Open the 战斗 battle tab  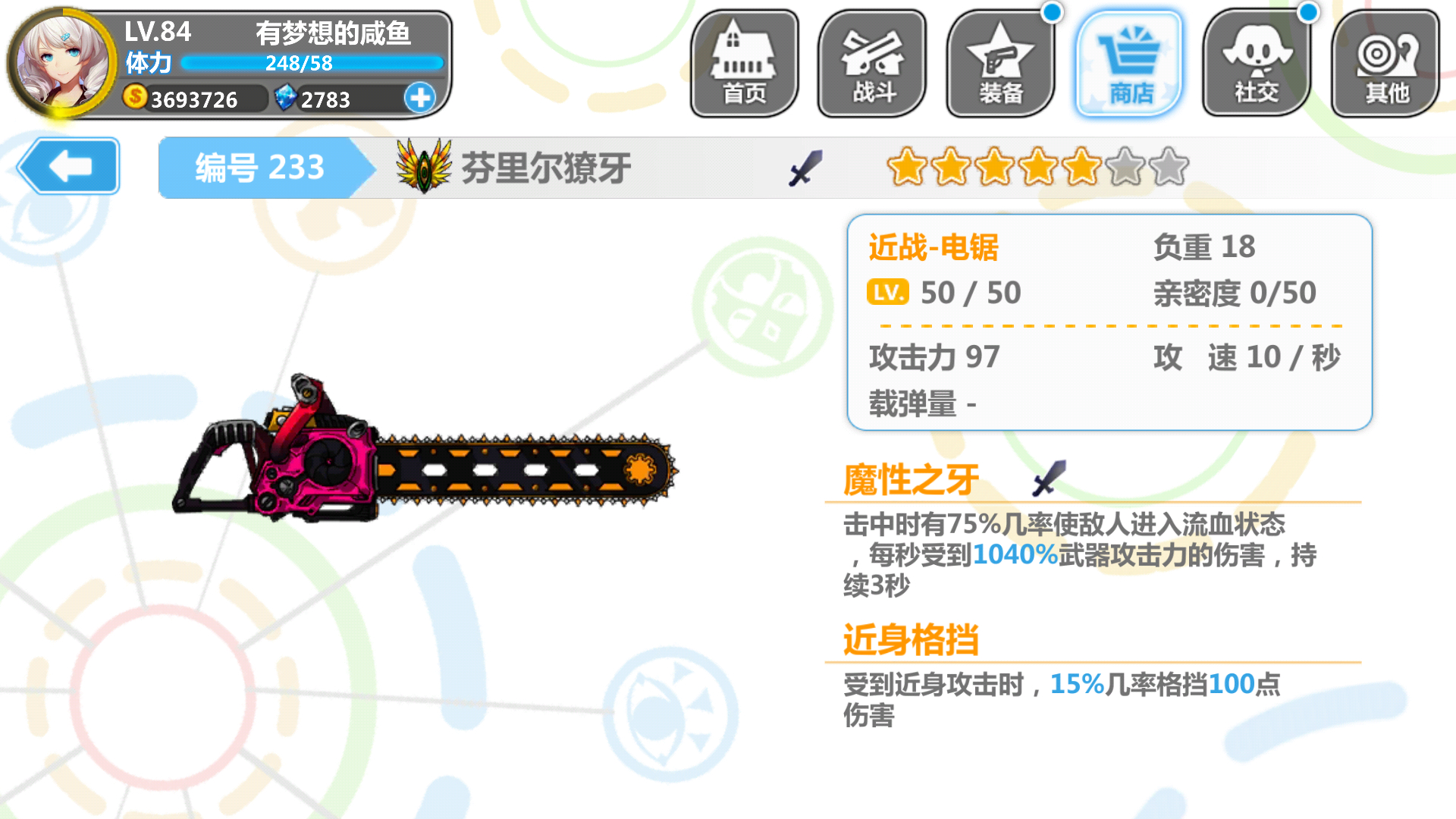(873, 64)
